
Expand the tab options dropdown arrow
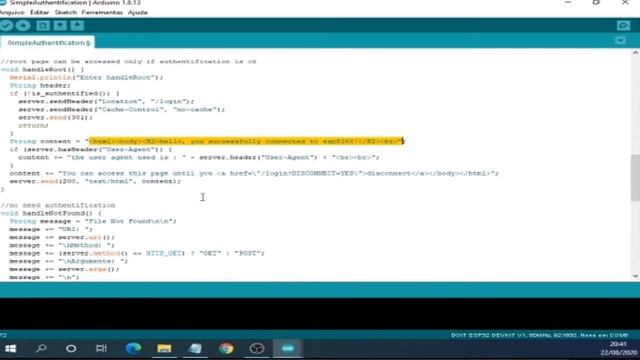tap(620, 41)
